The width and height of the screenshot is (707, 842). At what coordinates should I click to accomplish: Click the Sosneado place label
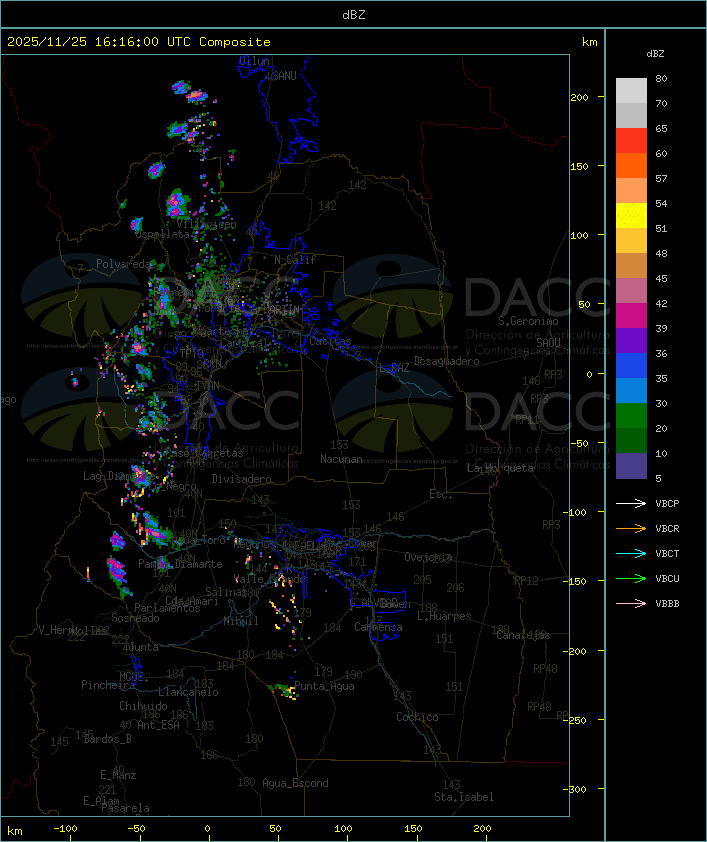click(x=135, y=618)
